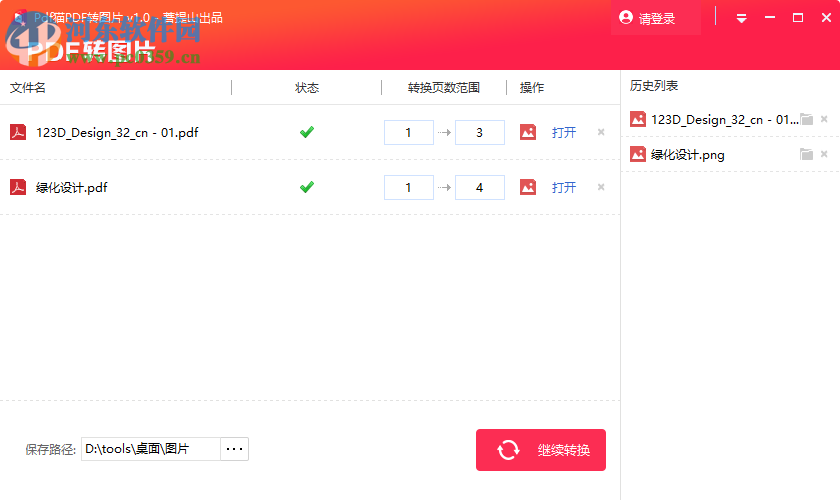Edit start page field for 123D_Design row
This screenshot has width=840, height=500.
click(x=409, y=132)
